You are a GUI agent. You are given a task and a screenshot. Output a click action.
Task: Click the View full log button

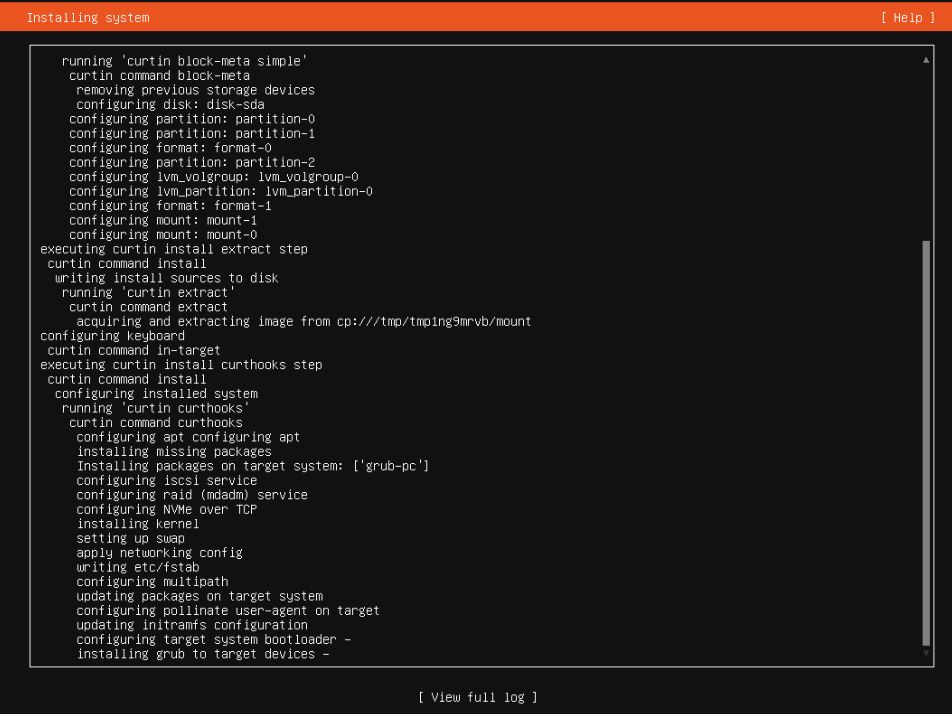pyautogui.click(x=477, y=697)
